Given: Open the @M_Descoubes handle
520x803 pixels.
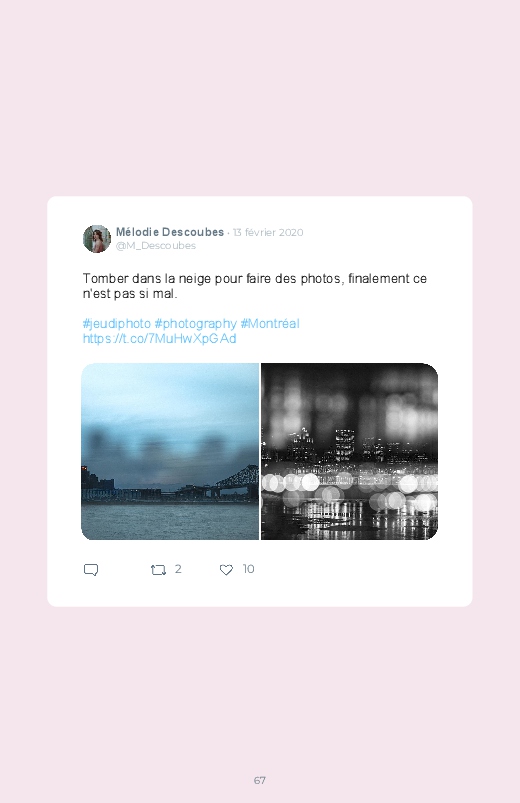Looking at the screenshot, I should point(156,246).
